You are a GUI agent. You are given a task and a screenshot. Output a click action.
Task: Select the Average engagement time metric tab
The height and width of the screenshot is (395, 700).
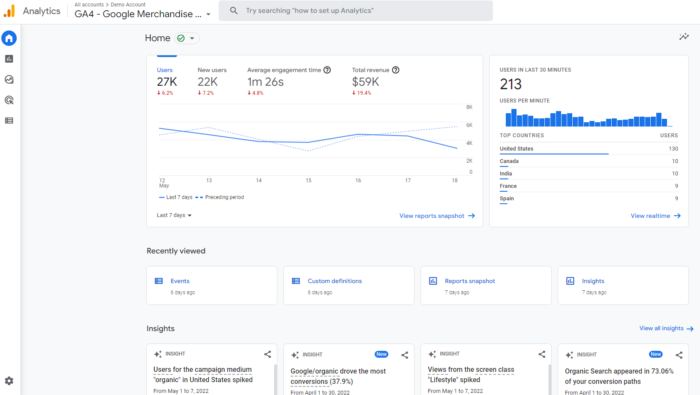(289, 81)
